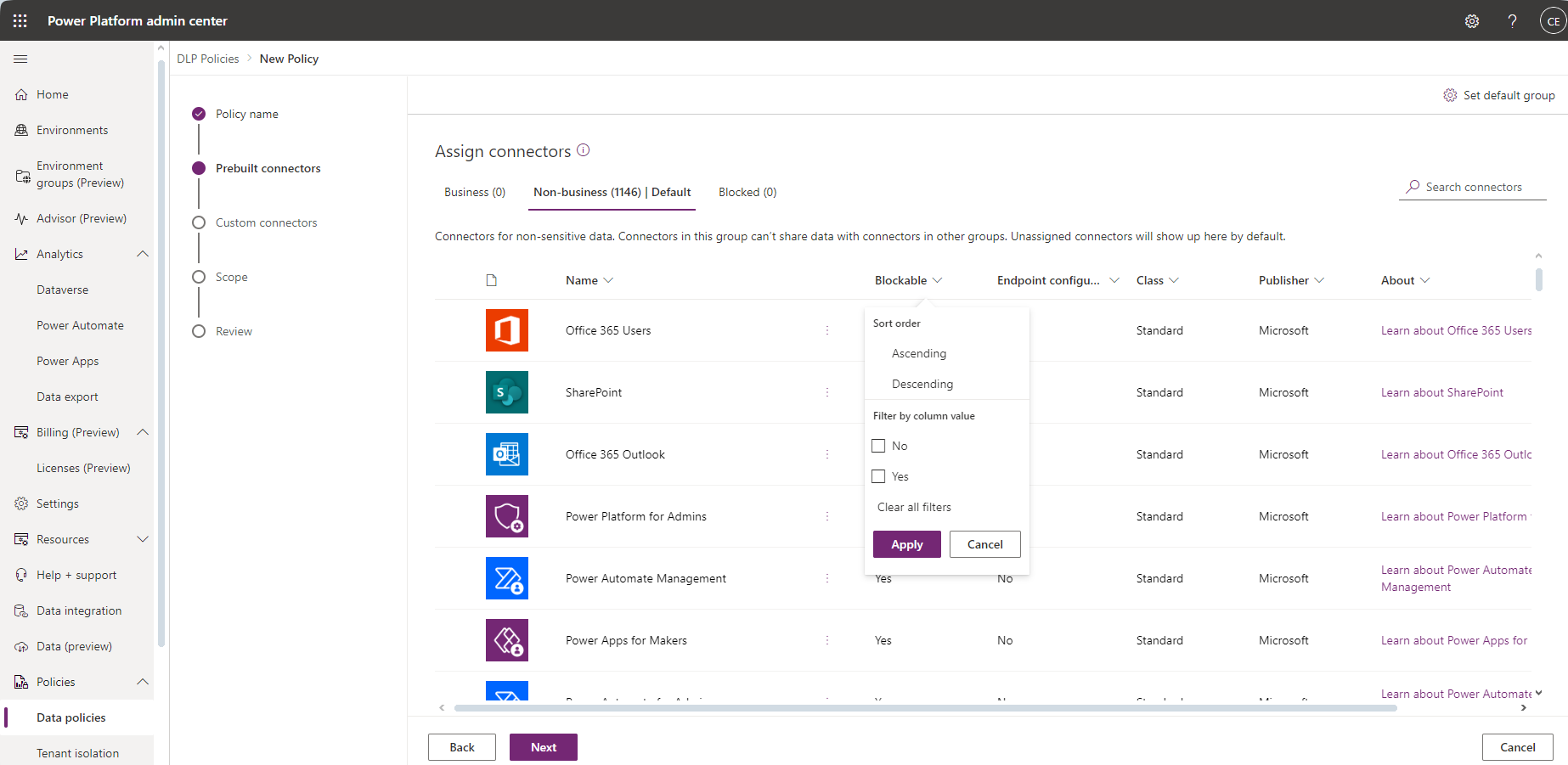The height and width of the screenshot is (765, 1568).
Task: Click the Power Apps for Makers connector icon
Action: point(506,640)
